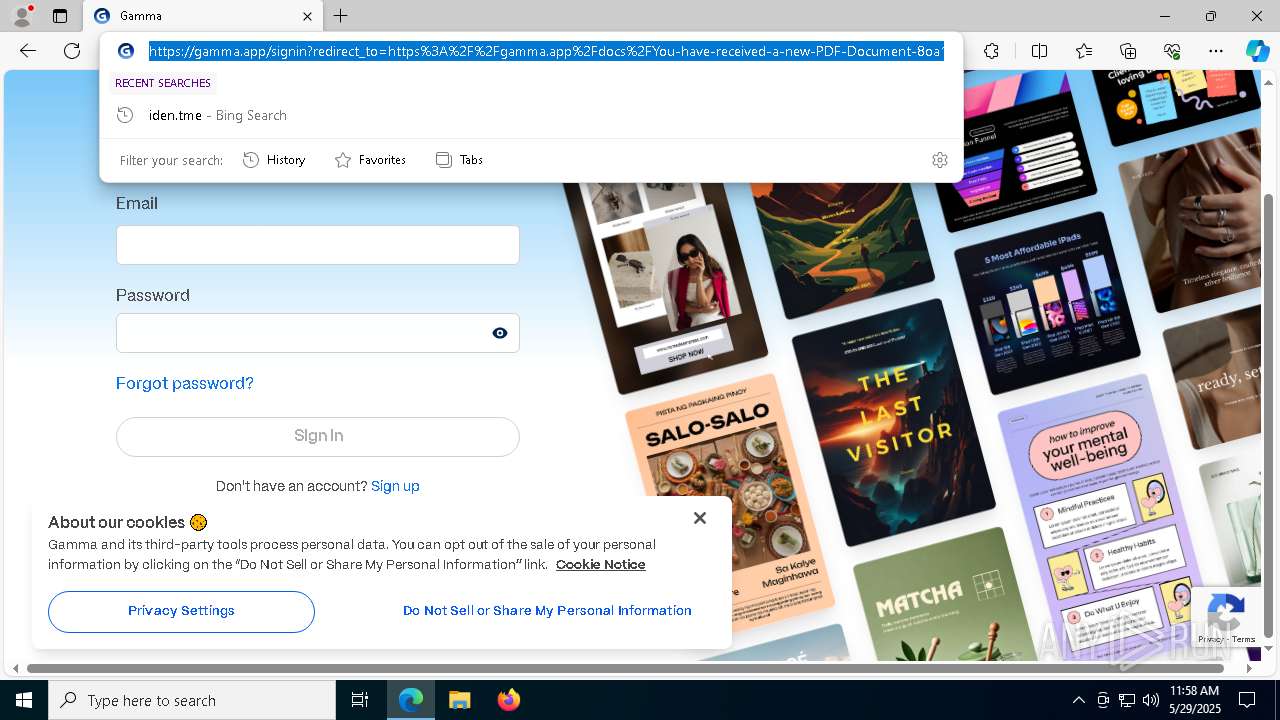The image size is (1280, 720).
Task: Click the reCAPTCHA badge
Action: [x=1226, y=618]
